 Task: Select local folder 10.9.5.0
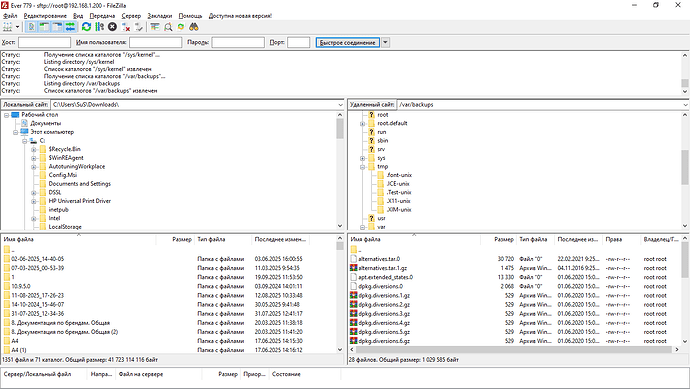[21, 286]
